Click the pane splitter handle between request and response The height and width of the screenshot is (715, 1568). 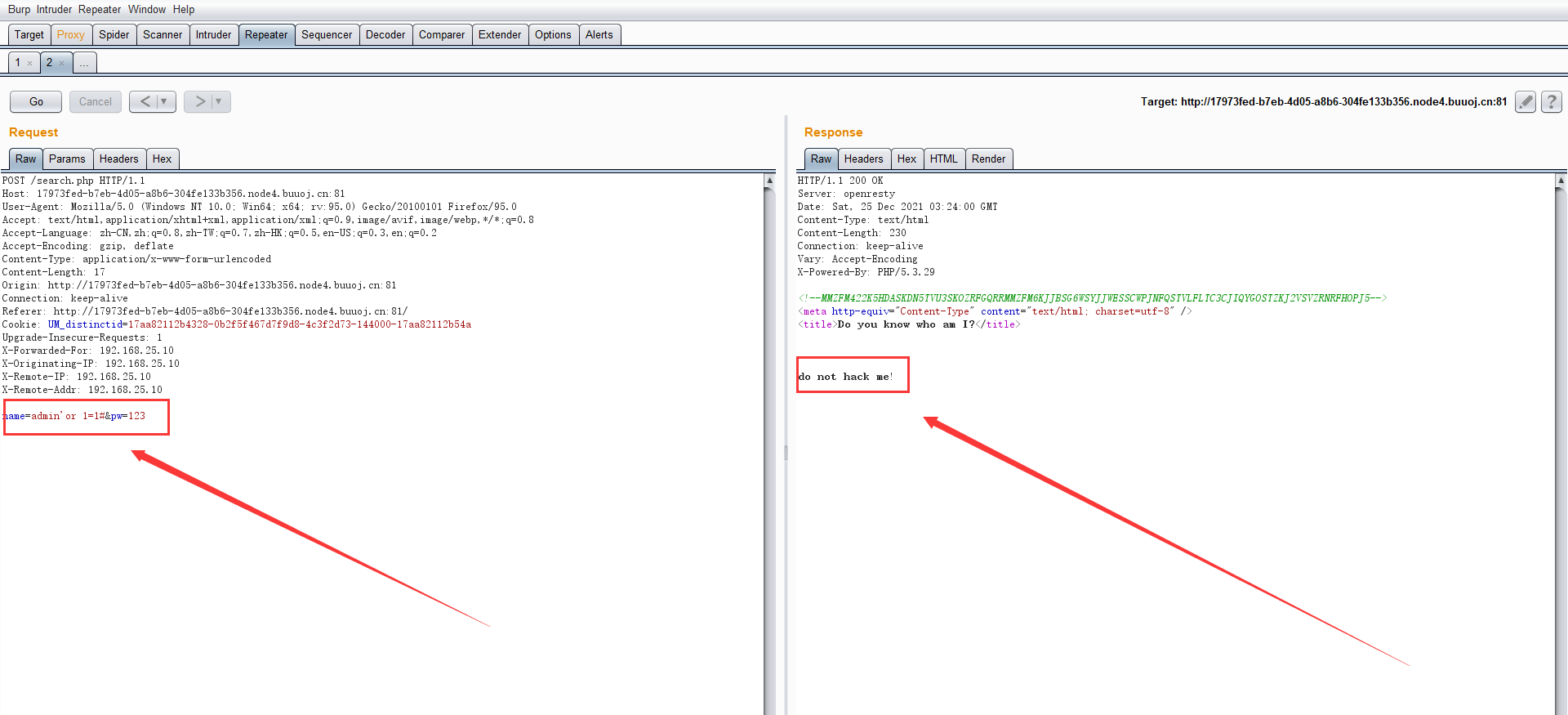(786, 453)
